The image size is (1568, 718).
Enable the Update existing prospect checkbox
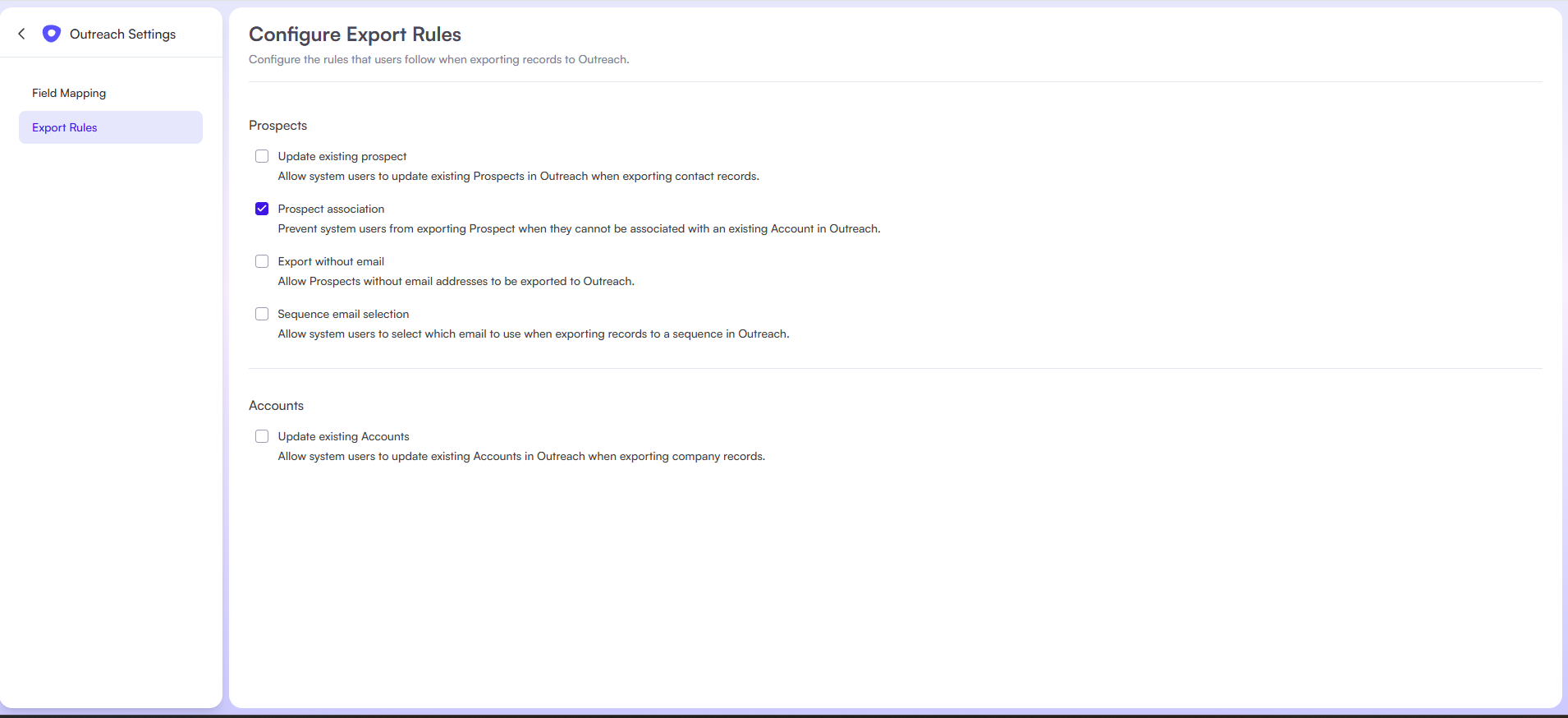[x=262, y=156]
